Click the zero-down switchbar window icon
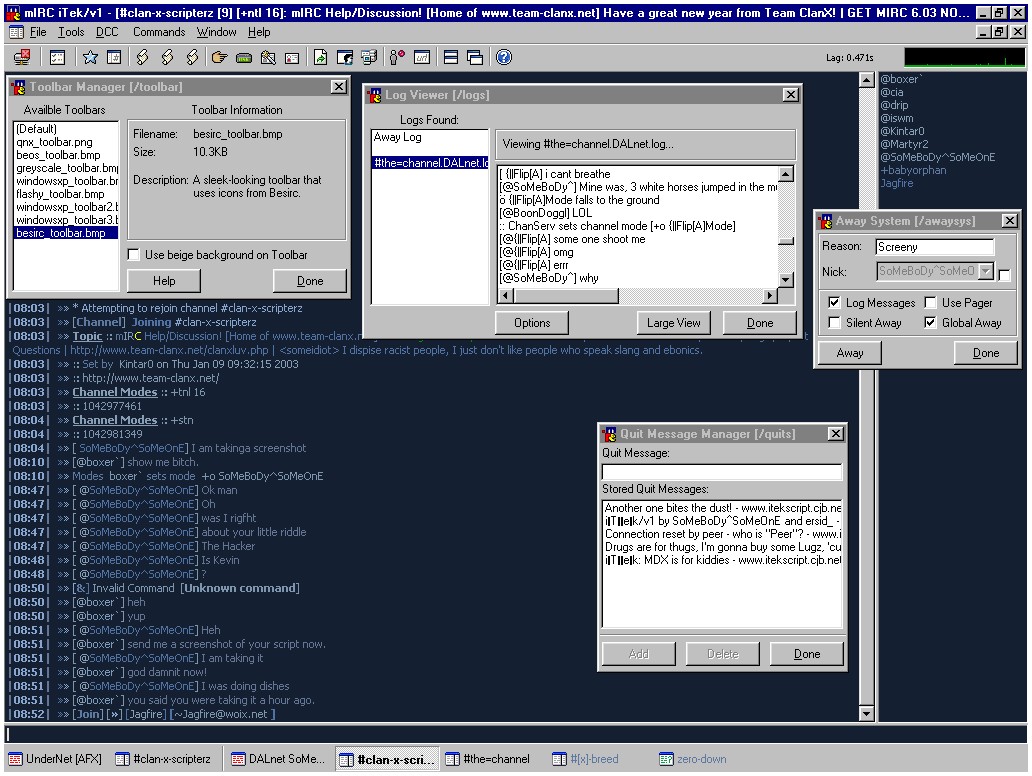1032x776 pixels. (666, 760)
